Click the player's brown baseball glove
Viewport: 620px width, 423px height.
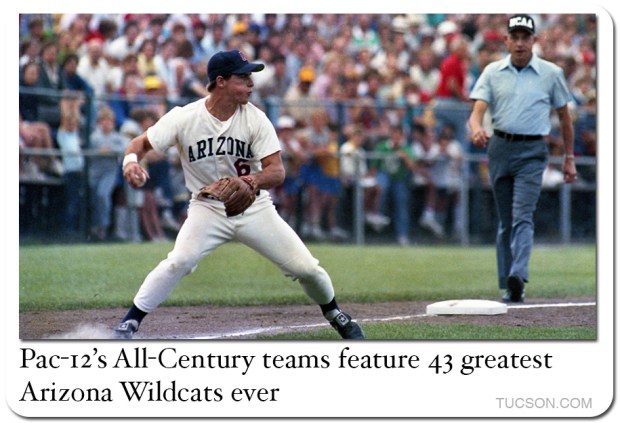point(229,195)
